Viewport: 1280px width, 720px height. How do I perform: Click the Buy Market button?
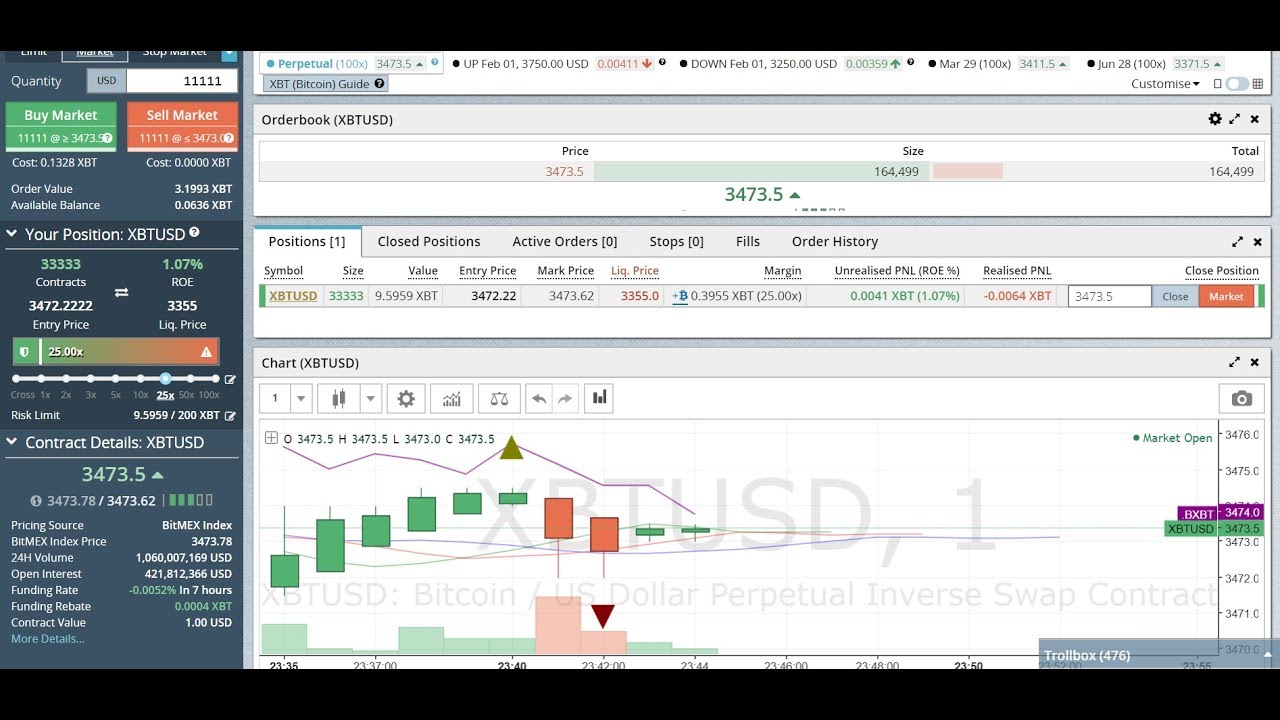pos(61,126)
